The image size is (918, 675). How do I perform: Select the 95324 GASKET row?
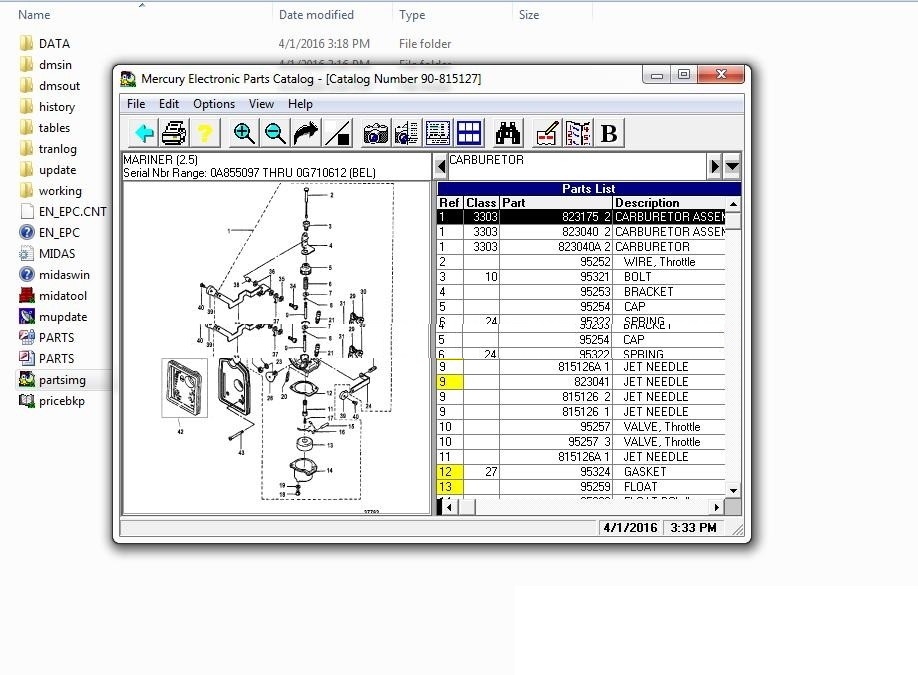click(581, 472)
